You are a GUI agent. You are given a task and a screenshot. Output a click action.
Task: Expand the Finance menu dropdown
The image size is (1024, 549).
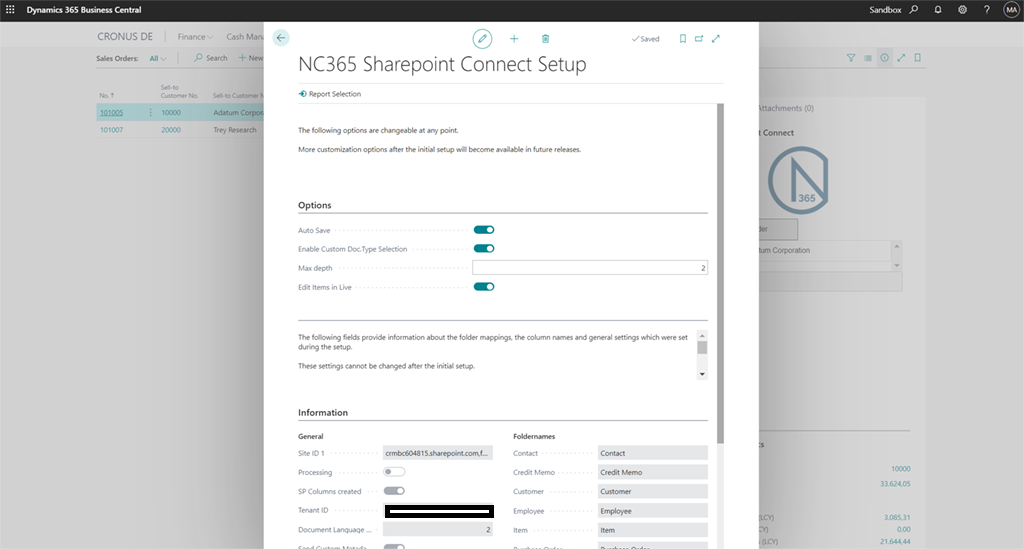coord(195,37)
